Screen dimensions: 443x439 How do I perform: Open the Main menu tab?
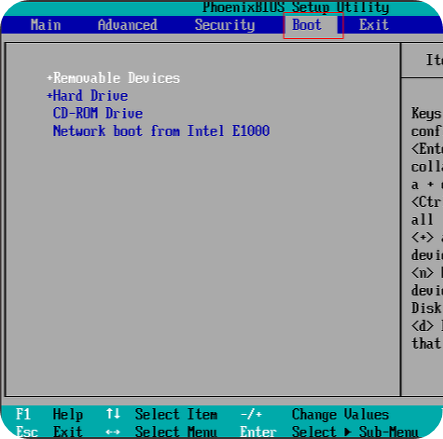(46, 25)
